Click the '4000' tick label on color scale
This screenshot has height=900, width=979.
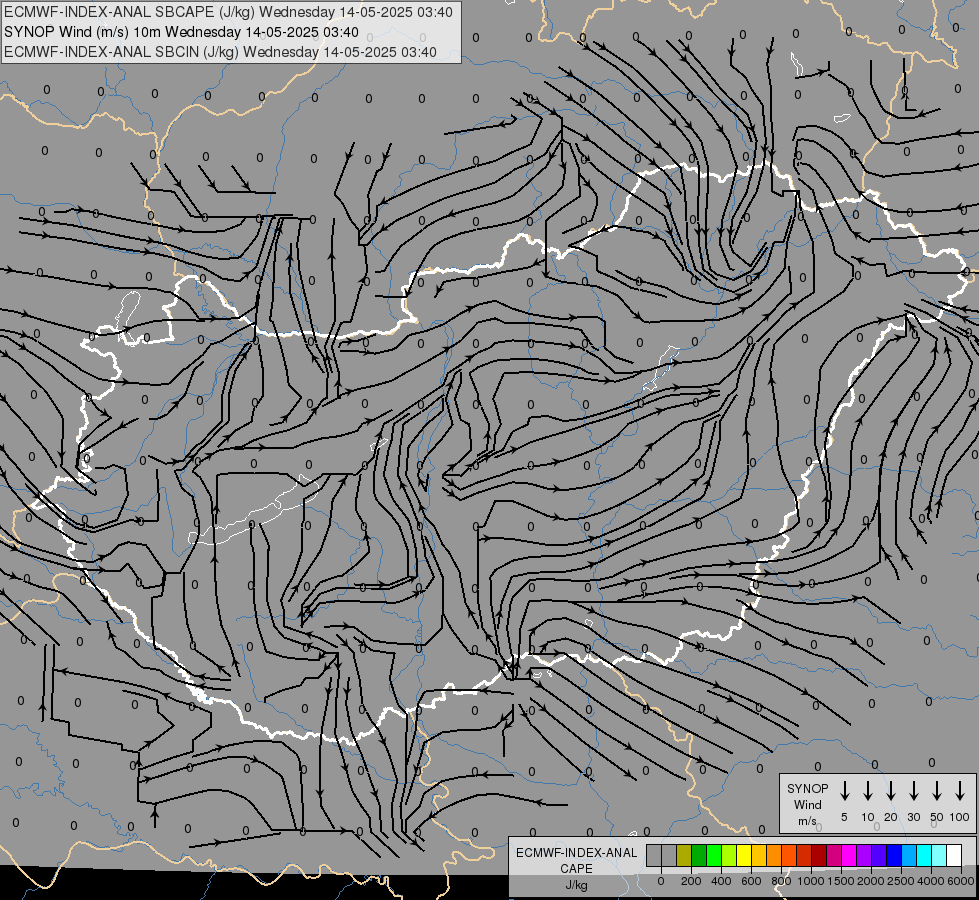click(x=931, y=881)
